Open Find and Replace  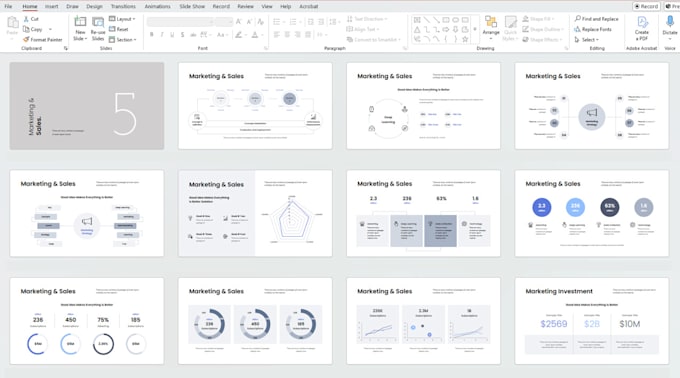596,19
